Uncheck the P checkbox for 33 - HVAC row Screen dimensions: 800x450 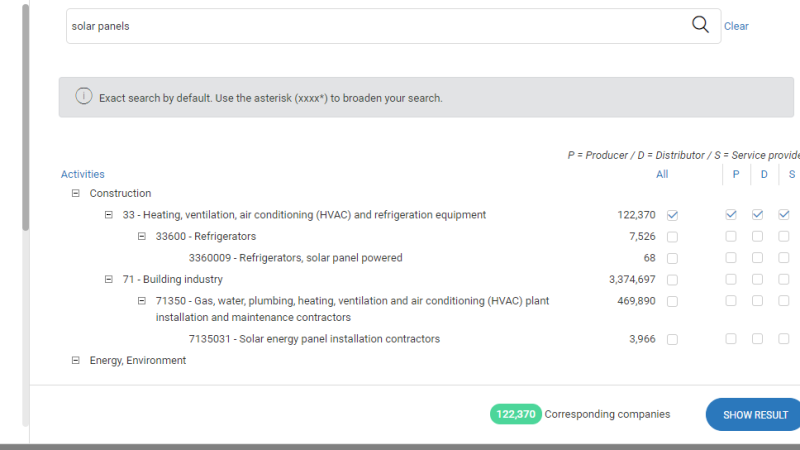(731, 215)
